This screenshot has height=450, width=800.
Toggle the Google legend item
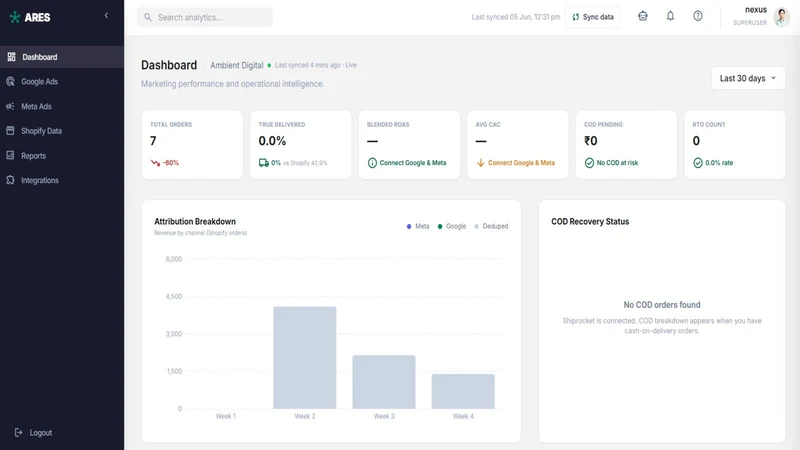click(452, 226)
